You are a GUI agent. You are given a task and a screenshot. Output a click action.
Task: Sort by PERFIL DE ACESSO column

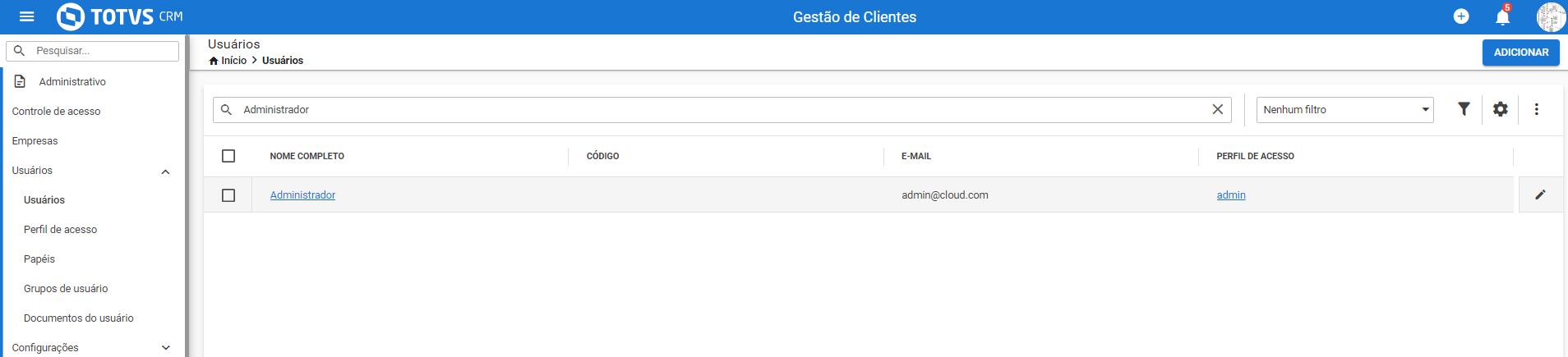coord(1255,156)
